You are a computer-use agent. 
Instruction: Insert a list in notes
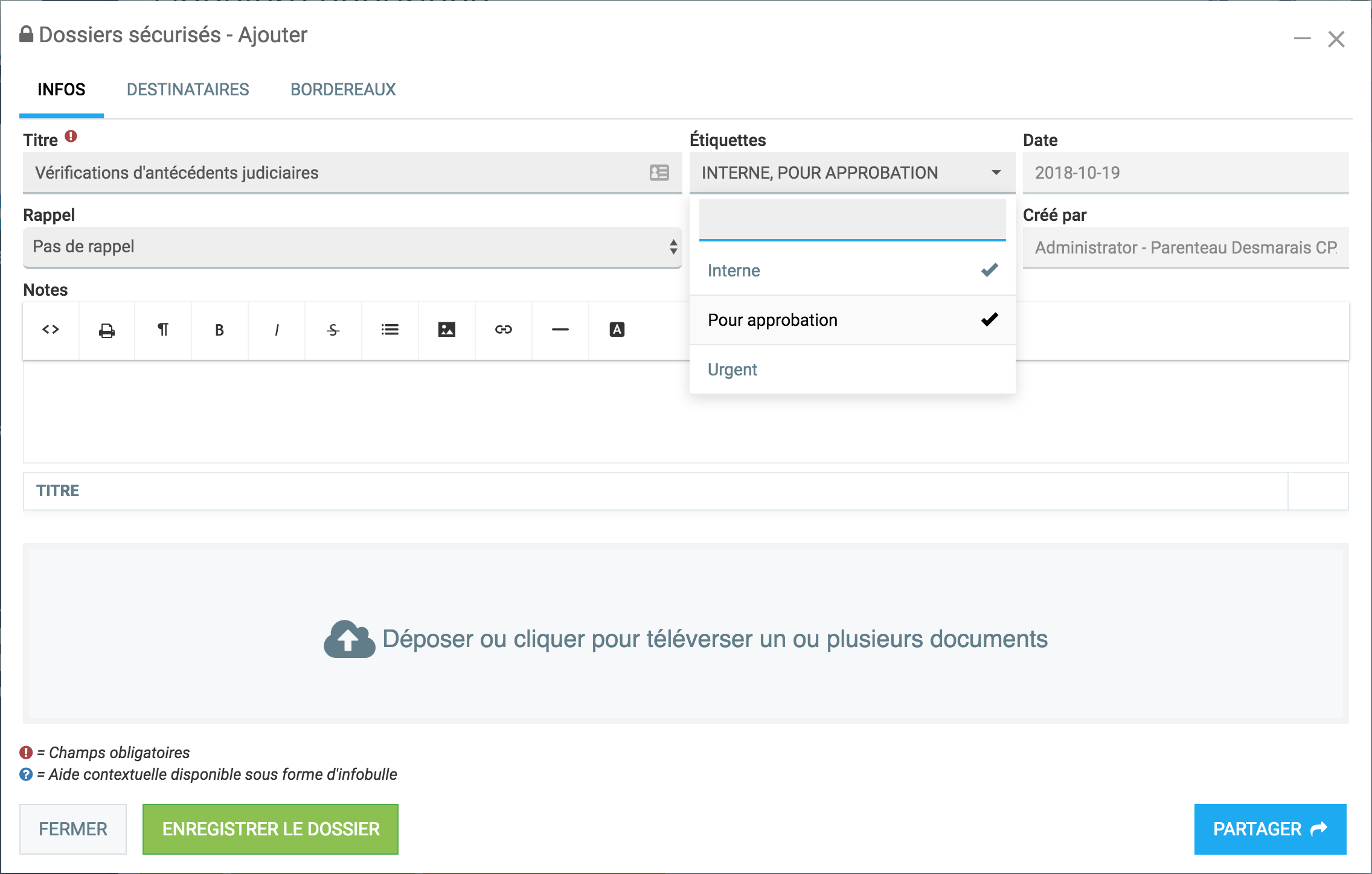coord(390,330)
